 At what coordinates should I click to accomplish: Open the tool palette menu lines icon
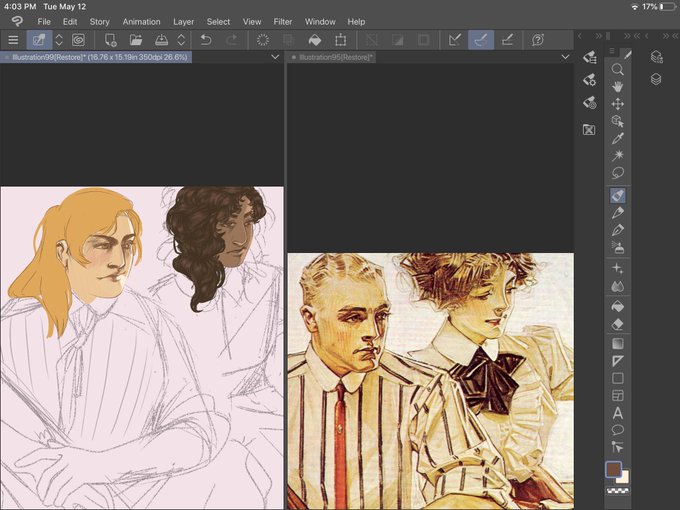pos(612,52)
